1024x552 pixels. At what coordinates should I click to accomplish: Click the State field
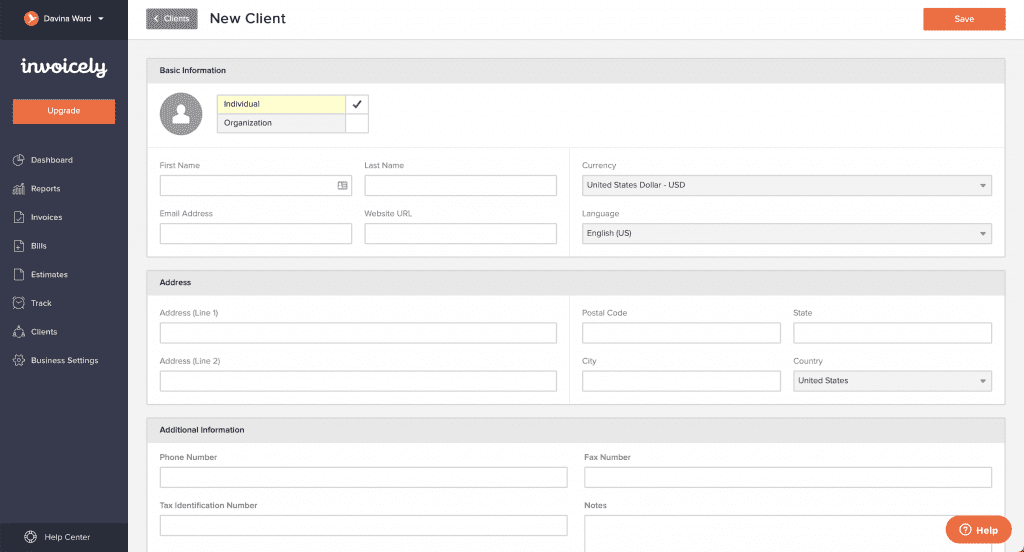click(x=892, y=333)
